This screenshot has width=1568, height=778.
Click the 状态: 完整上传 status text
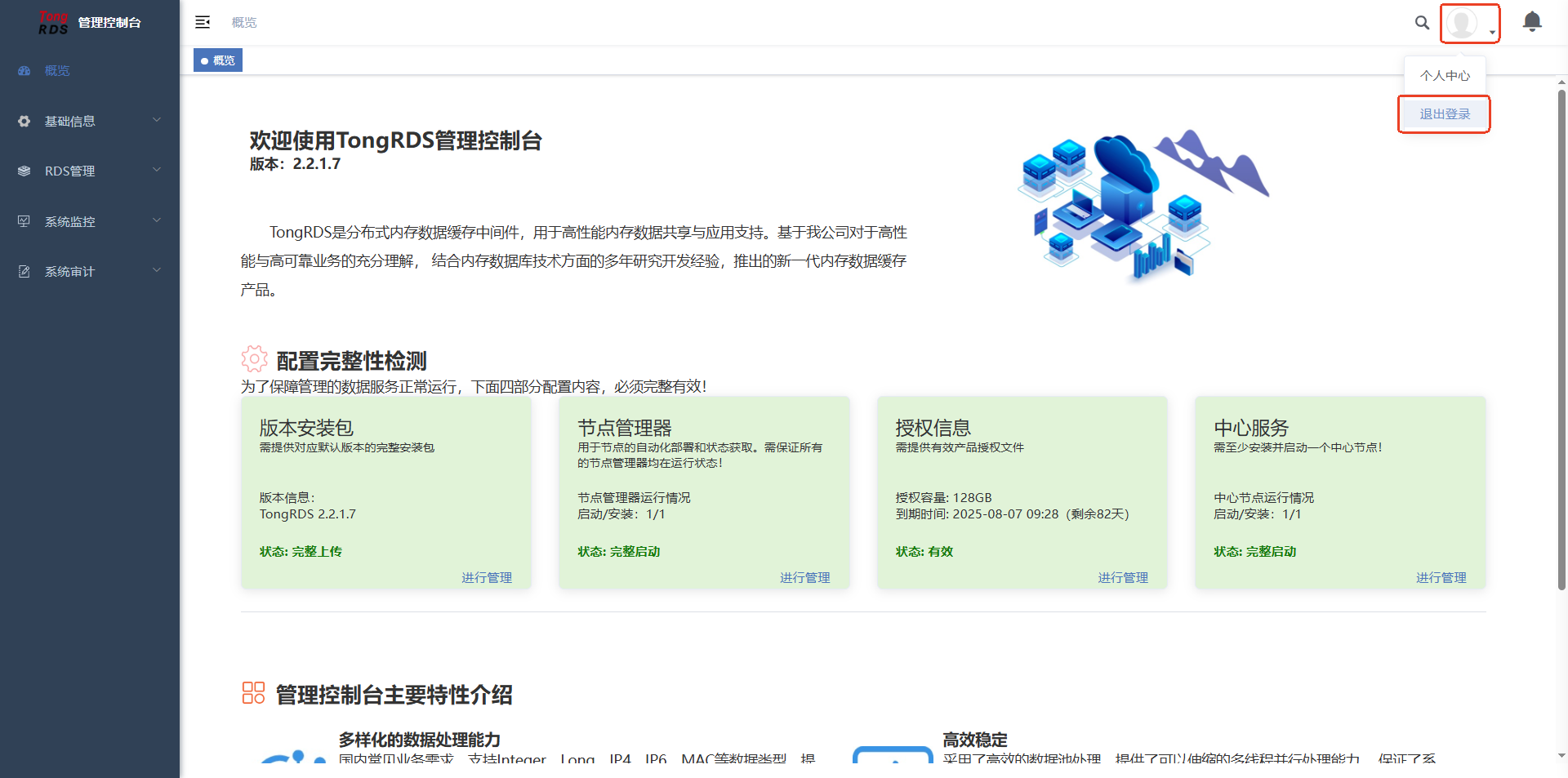point(301,552)
